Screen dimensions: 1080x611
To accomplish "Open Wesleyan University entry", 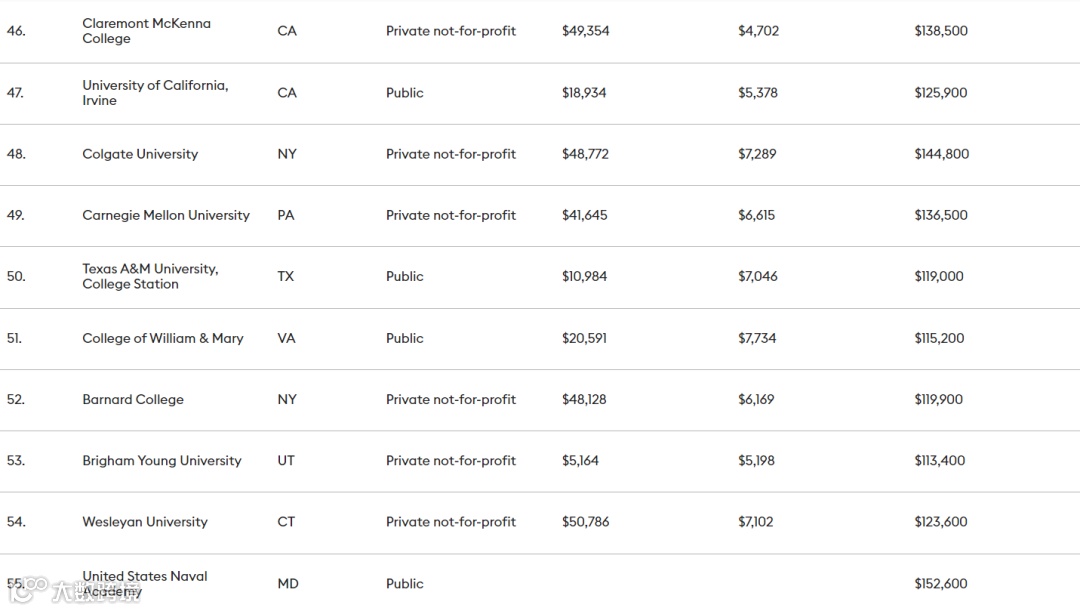I will tap(145, 522).
